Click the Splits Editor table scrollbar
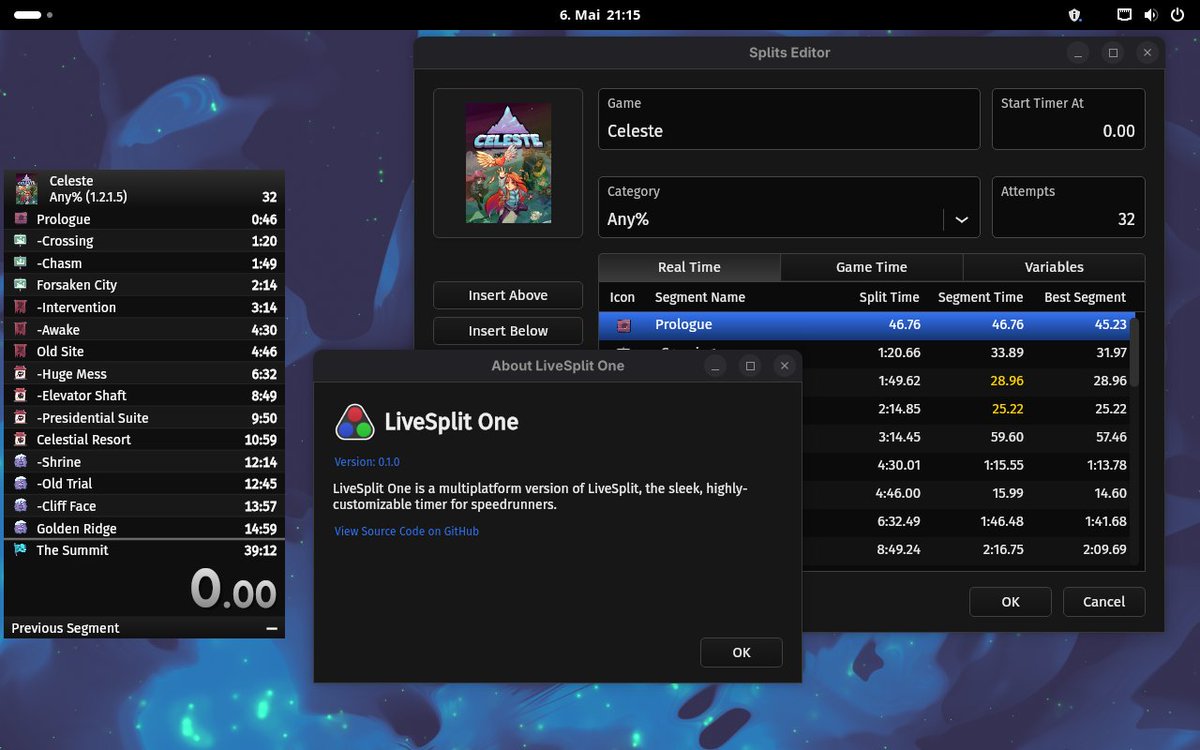 tap(1134, 350)
